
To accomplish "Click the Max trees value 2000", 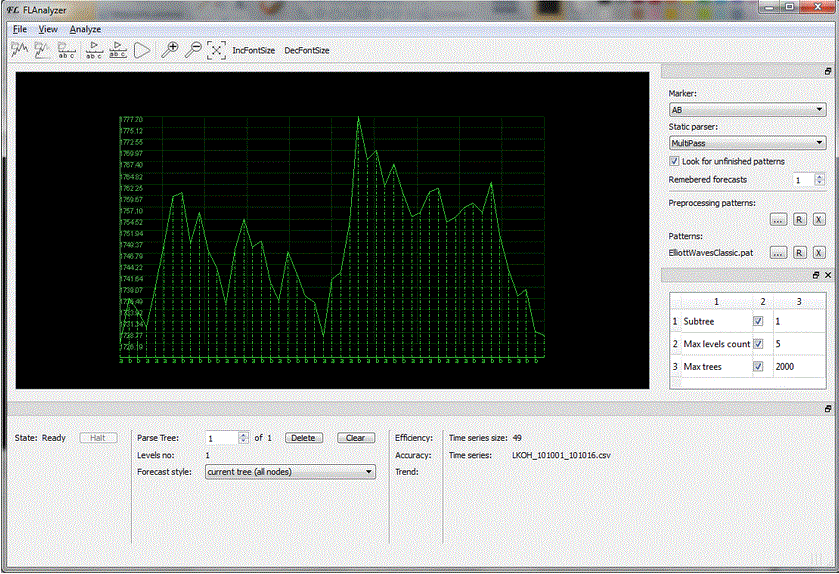I will [x=799, y=366].
